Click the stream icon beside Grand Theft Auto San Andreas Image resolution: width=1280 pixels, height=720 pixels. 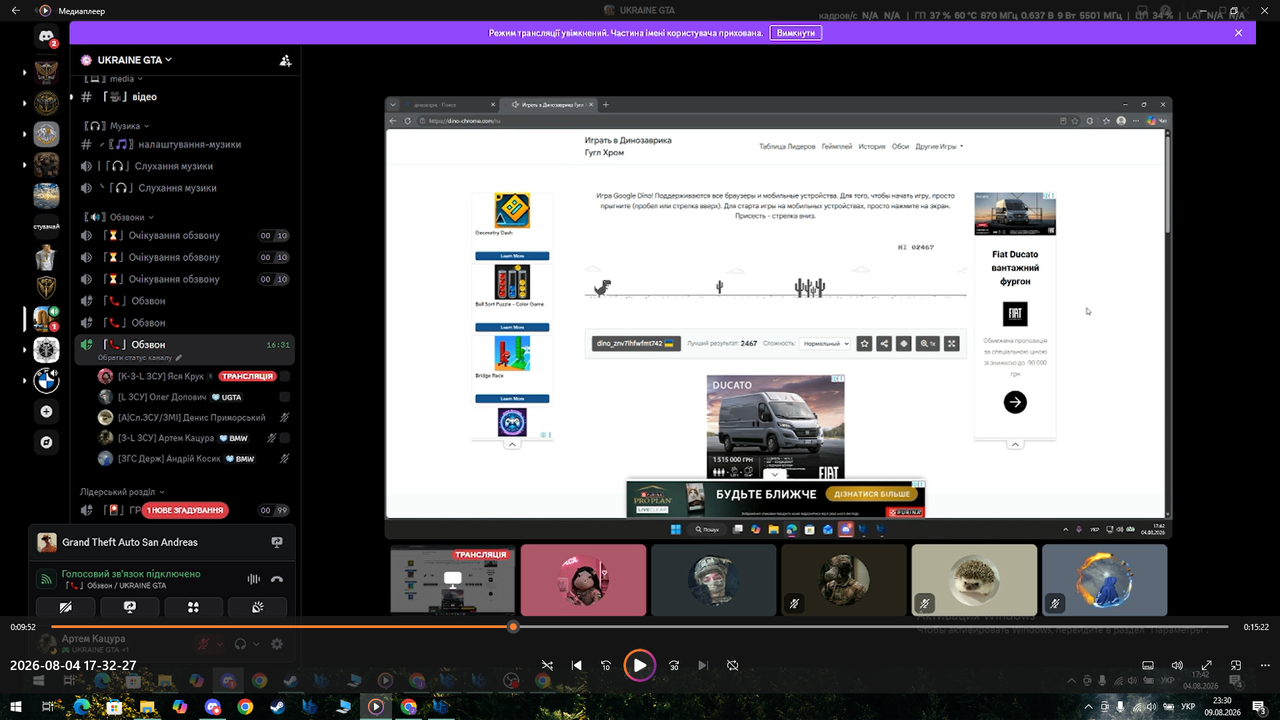click(276, 542)
